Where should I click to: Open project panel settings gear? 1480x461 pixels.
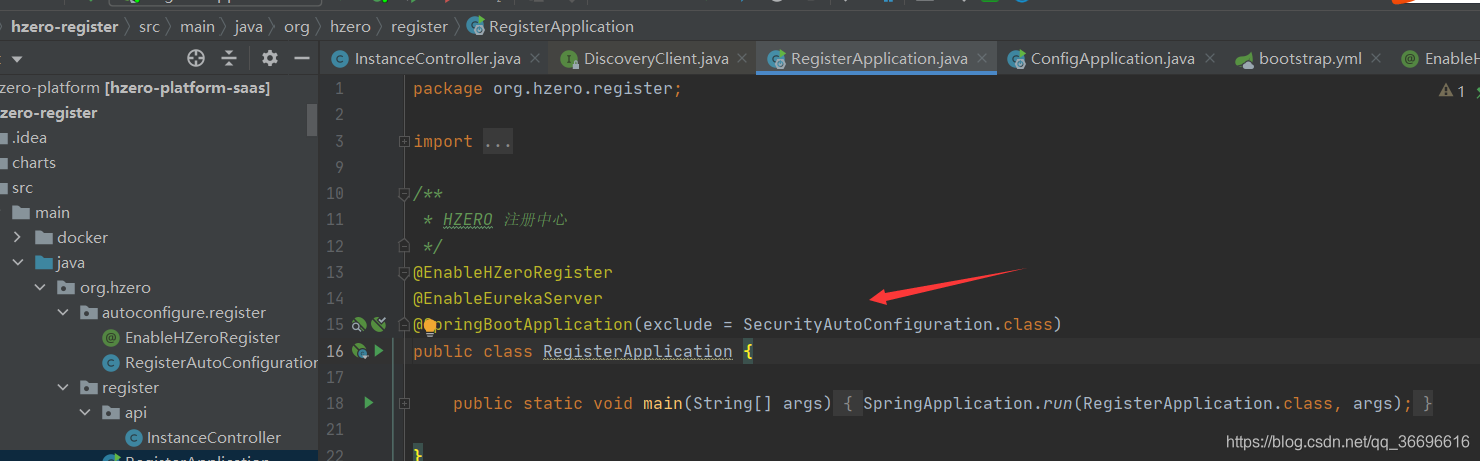pyautogui.click(x=269, y=58)
